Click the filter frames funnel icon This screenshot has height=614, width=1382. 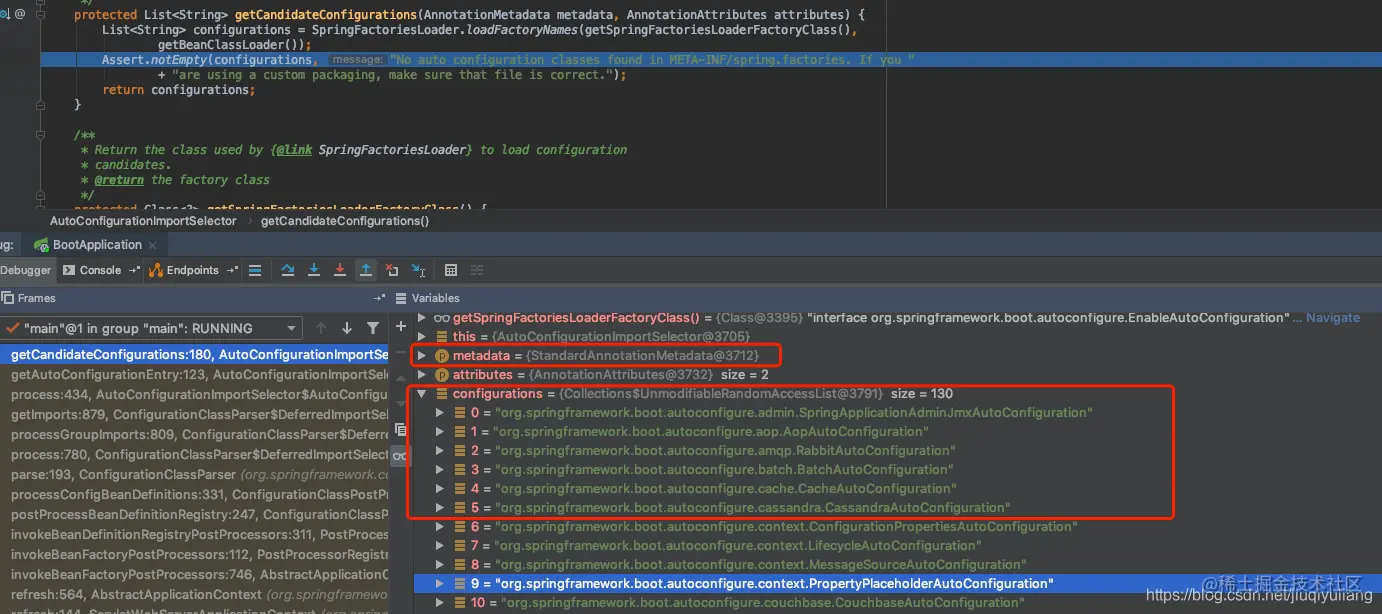click(x=373, y=328)
